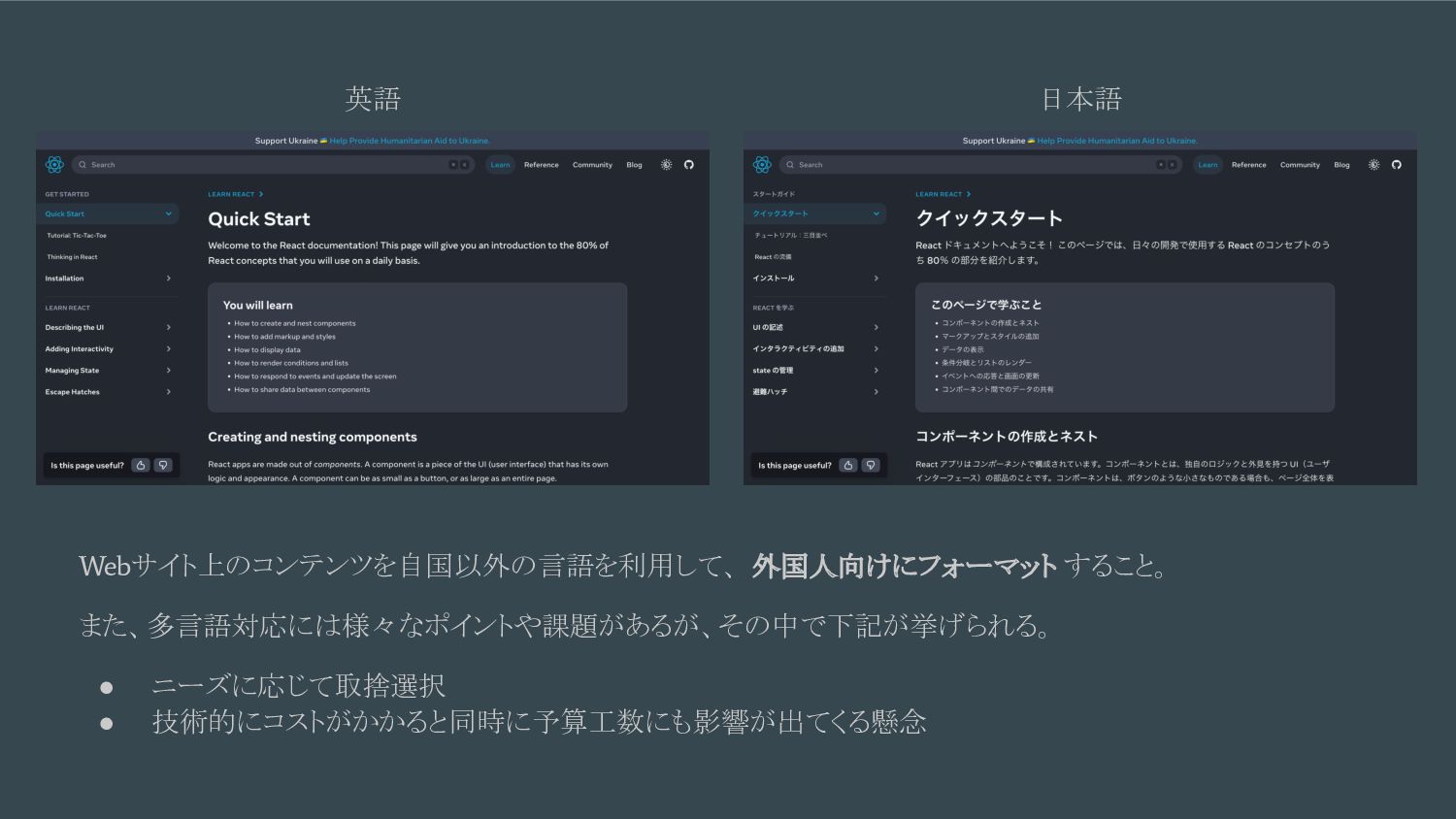Screen dimensions: 1456x819
Task: Expand the Installation chevron
Action: coord(168,278)
